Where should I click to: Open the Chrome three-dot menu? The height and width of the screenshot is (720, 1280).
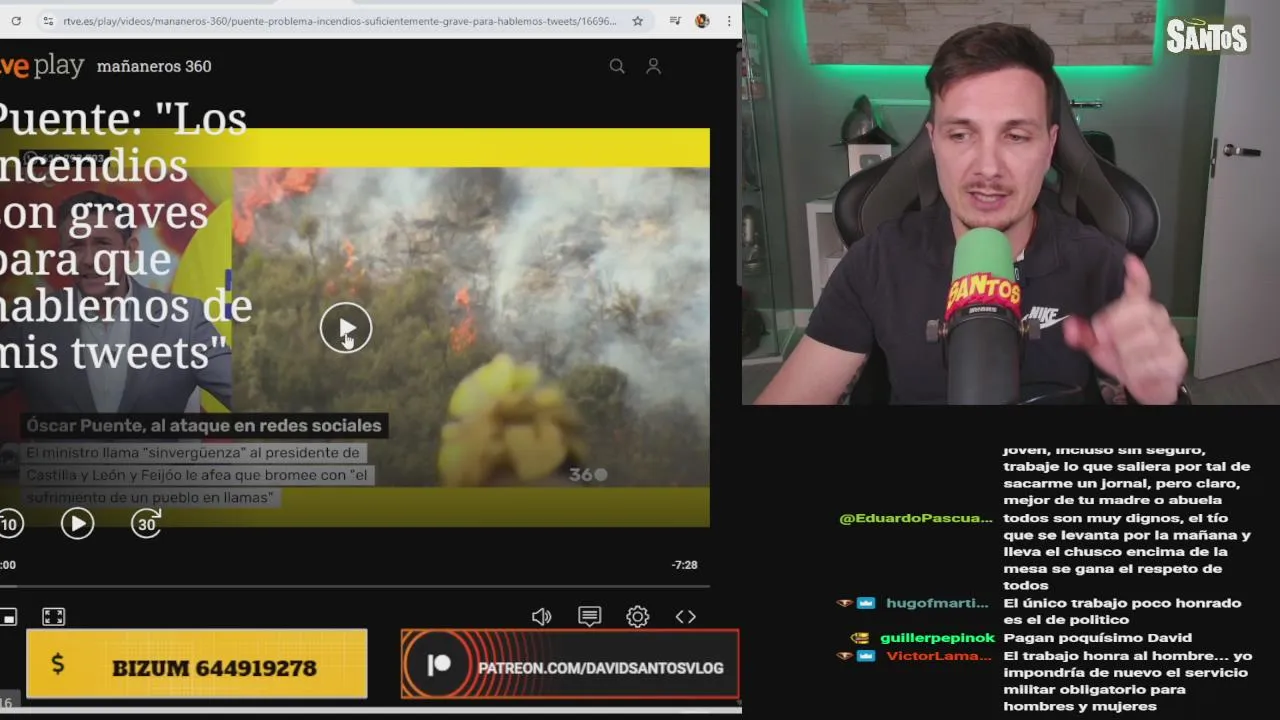[729, 20]
